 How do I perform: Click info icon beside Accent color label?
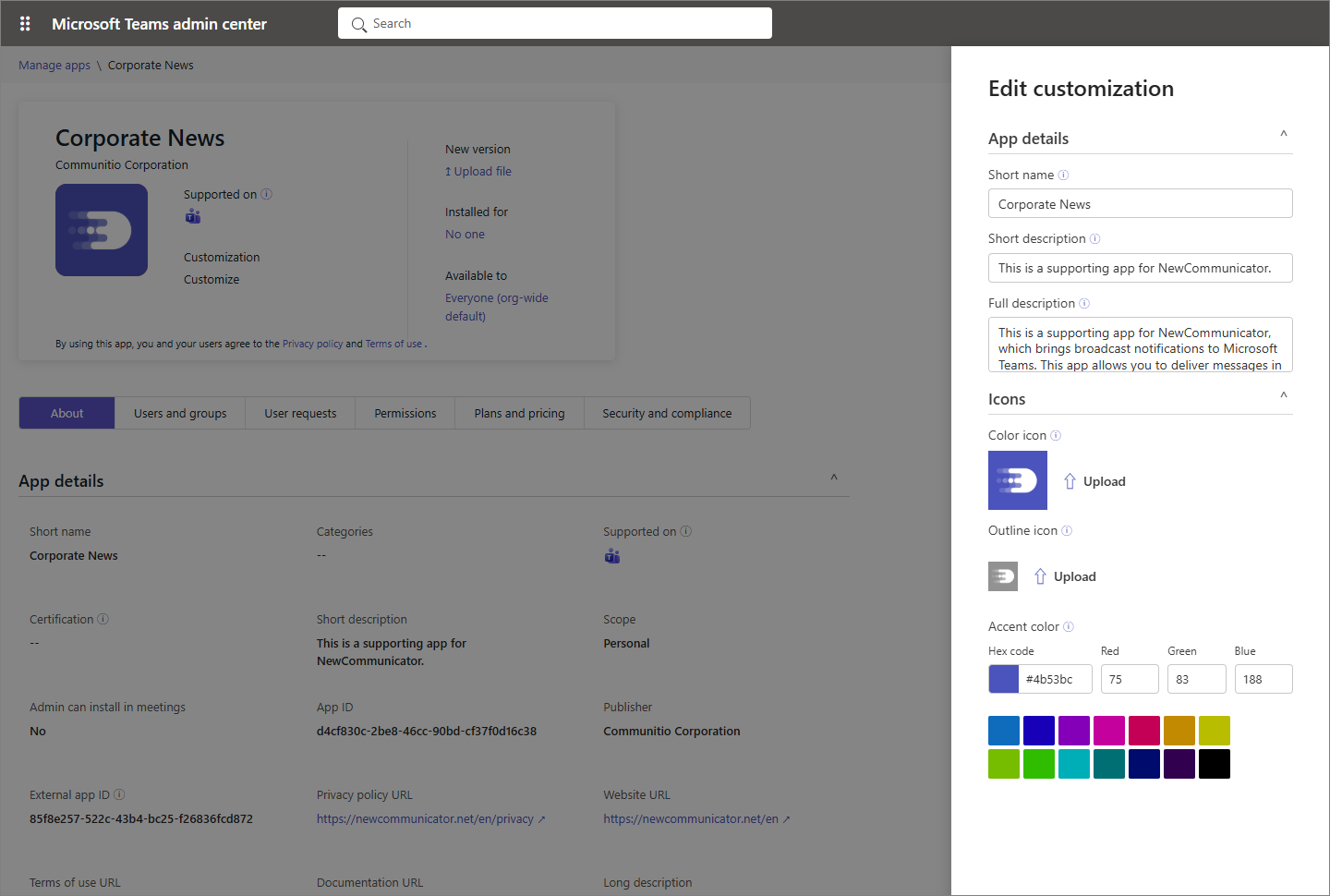click(x=1069, y=626)
